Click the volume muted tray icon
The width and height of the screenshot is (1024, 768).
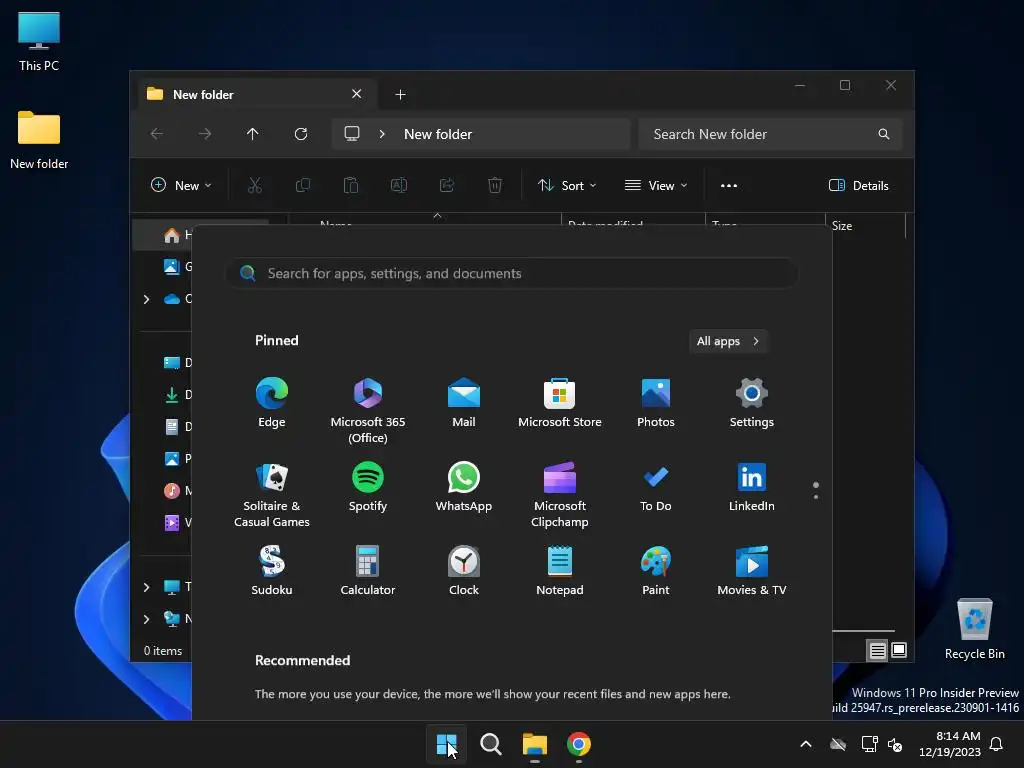(x=895, y=744)
